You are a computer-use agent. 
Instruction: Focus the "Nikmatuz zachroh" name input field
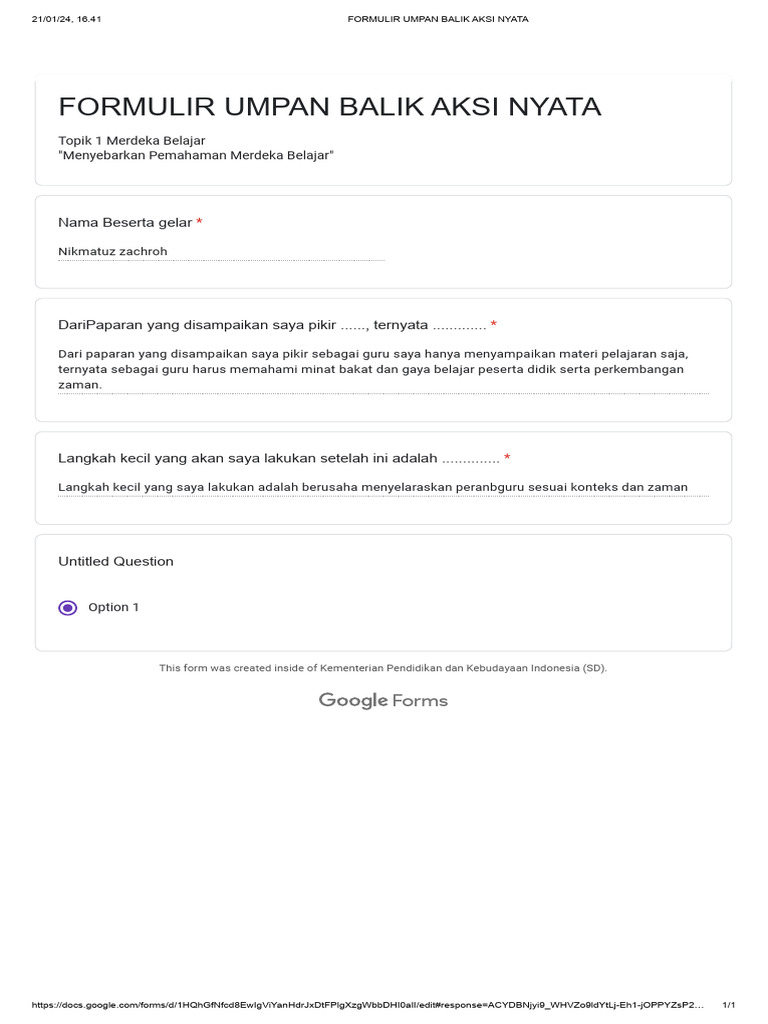221,251
